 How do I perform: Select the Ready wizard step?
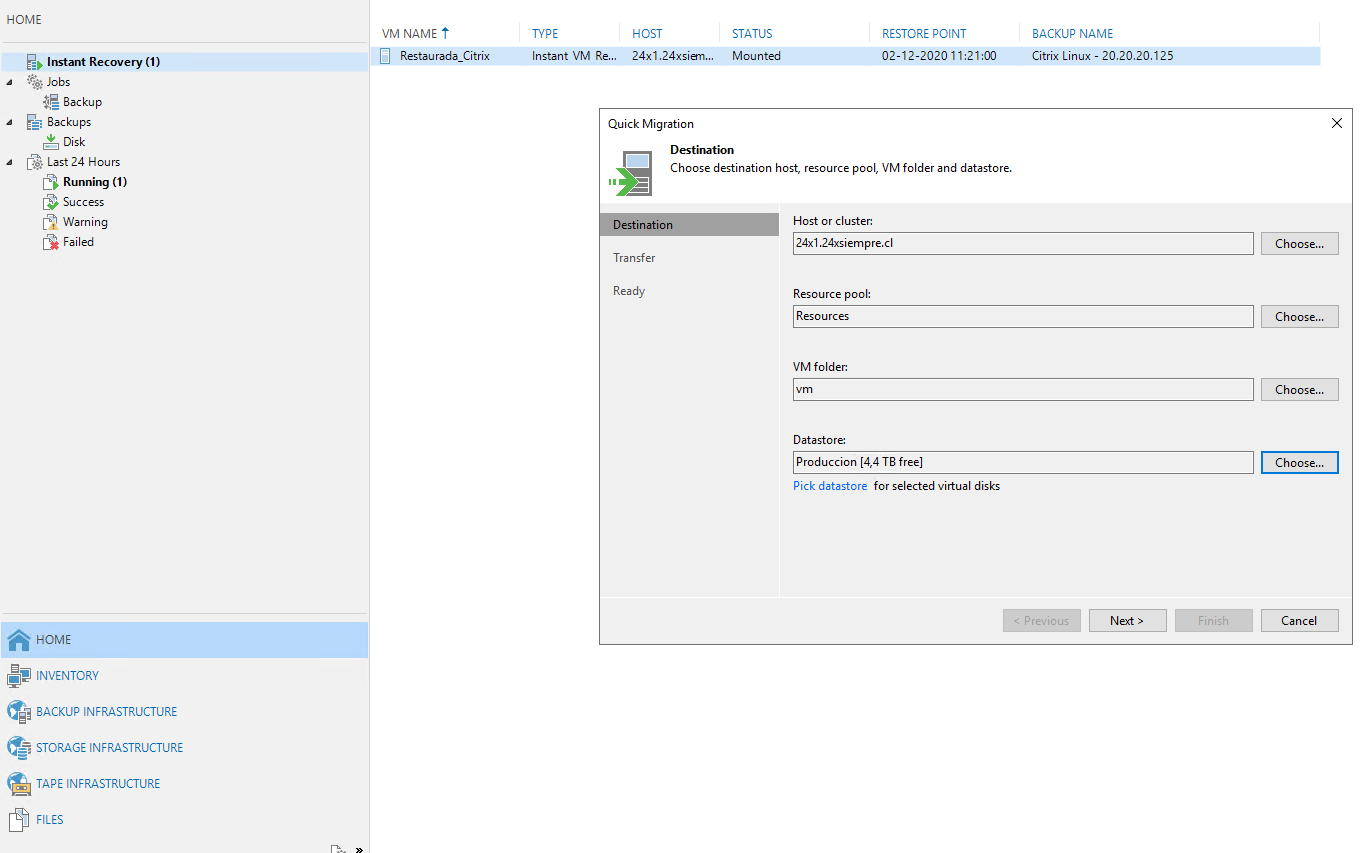coord(628,290)
